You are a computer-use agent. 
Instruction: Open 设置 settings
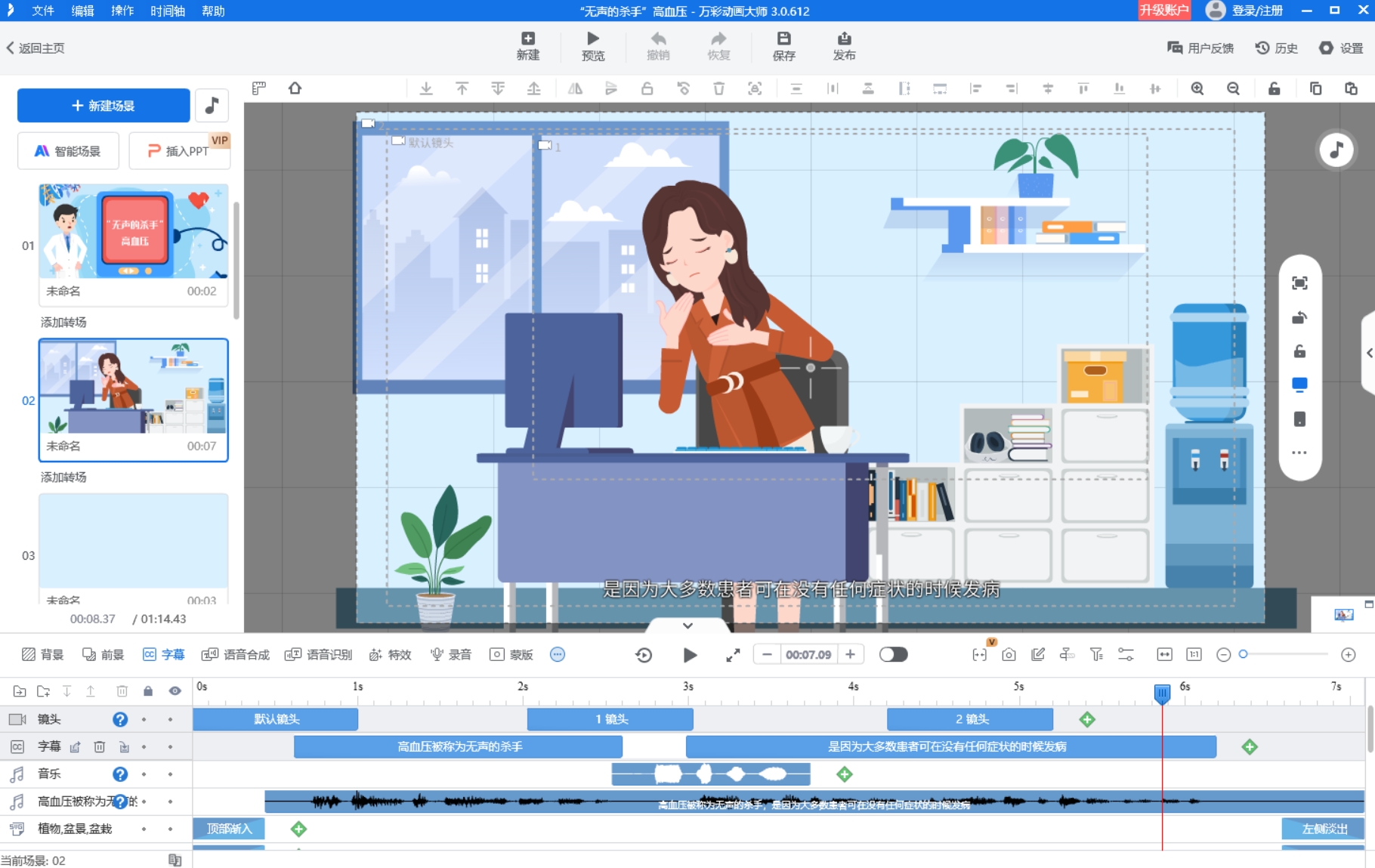[1341, 48]
